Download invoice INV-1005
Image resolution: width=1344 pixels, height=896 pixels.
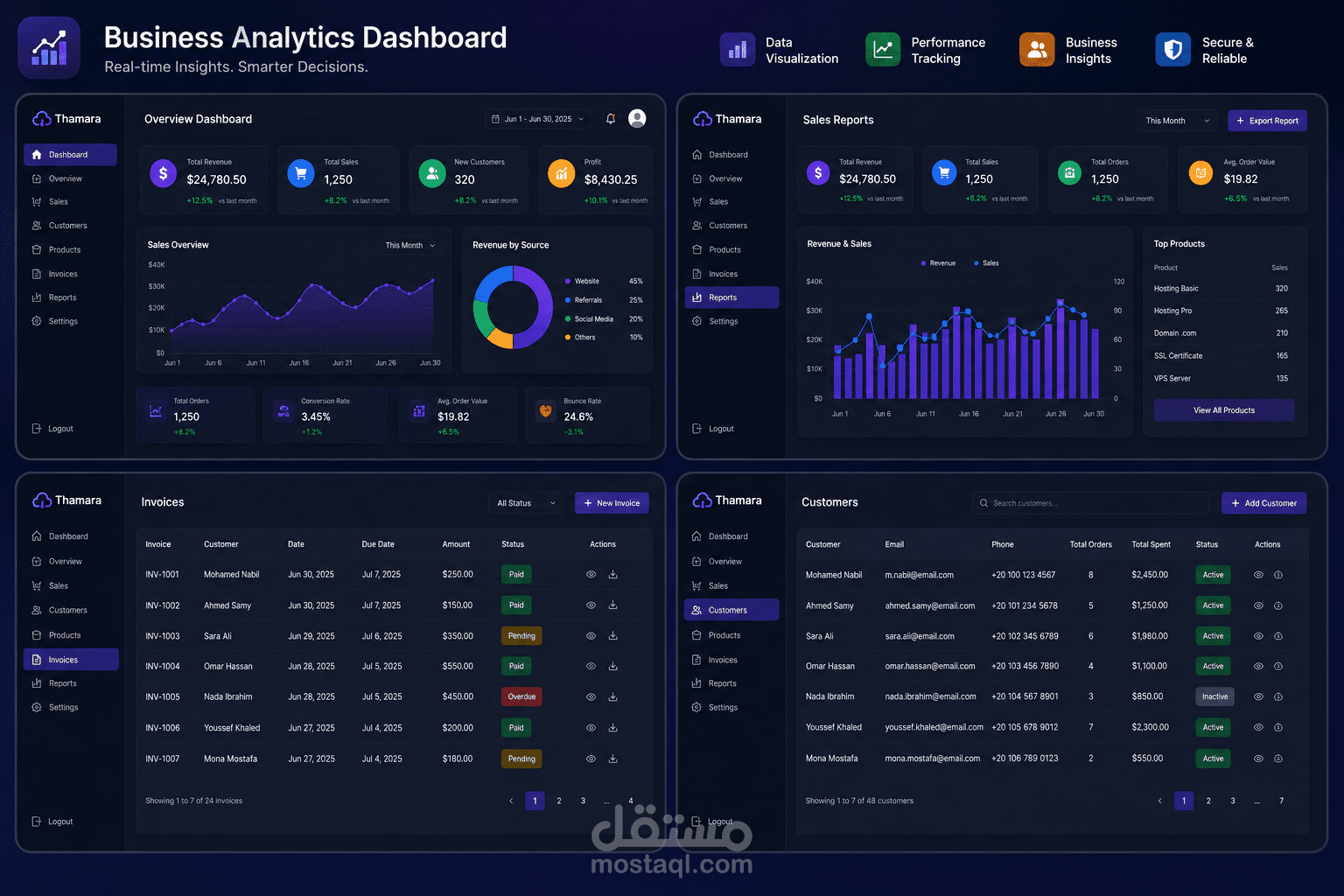(613, 697)
